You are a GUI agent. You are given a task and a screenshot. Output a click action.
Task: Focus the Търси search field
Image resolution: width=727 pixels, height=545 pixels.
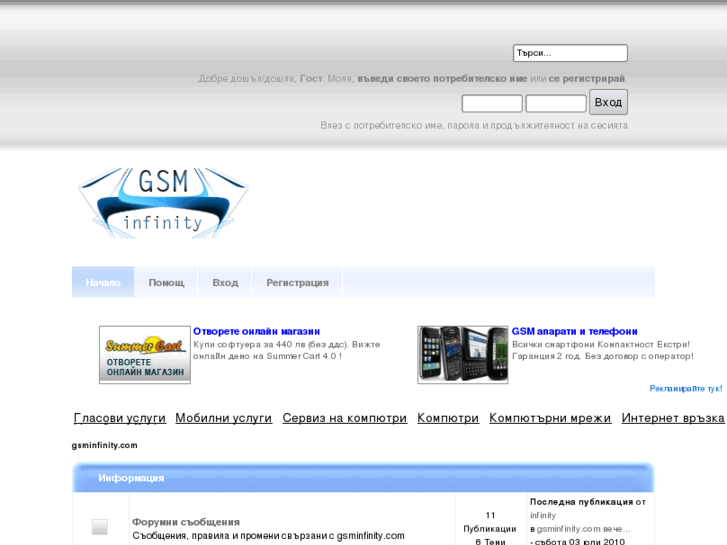570,53
